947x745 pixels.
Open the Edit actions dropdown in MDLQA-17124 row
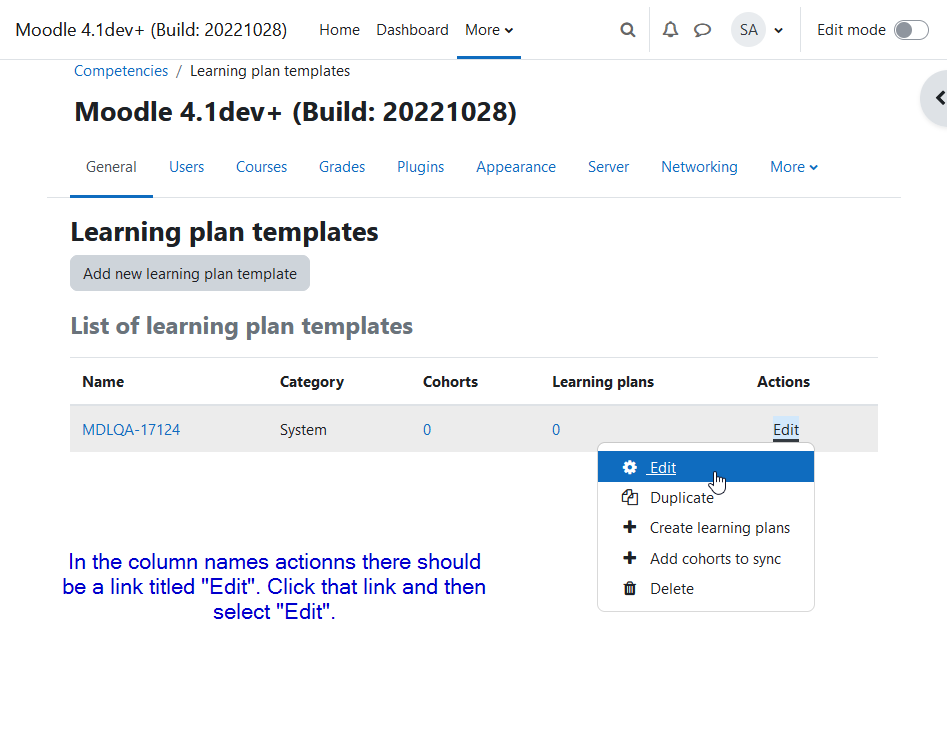click(786, 429)
